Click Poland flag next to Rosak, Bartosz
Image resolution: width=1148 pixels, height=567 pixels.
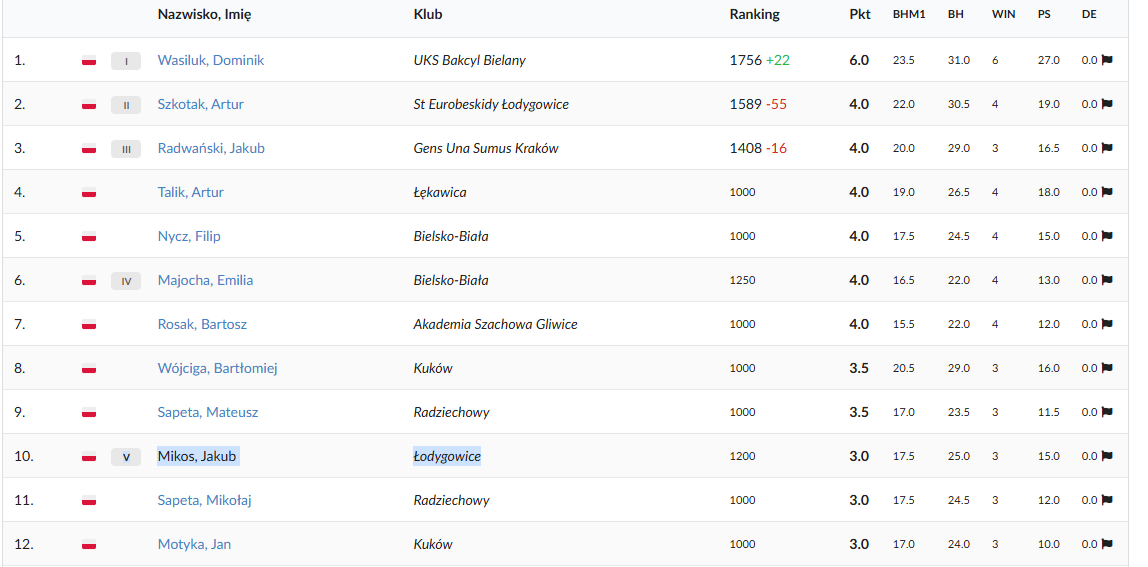[89, 325]
